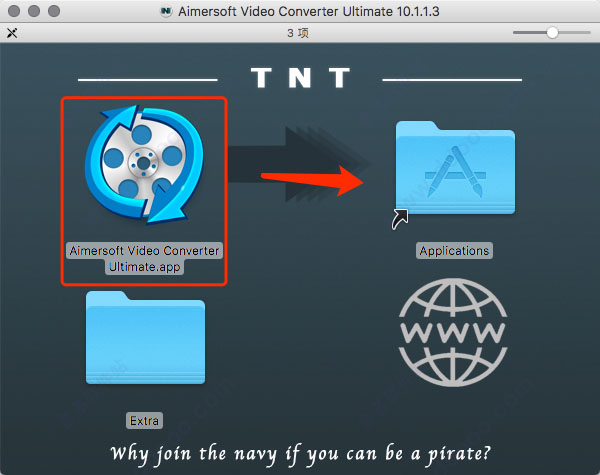The width and height of the screenshot is (600, 475).
Task: Close the disk image window
Action: click(14, 11)
